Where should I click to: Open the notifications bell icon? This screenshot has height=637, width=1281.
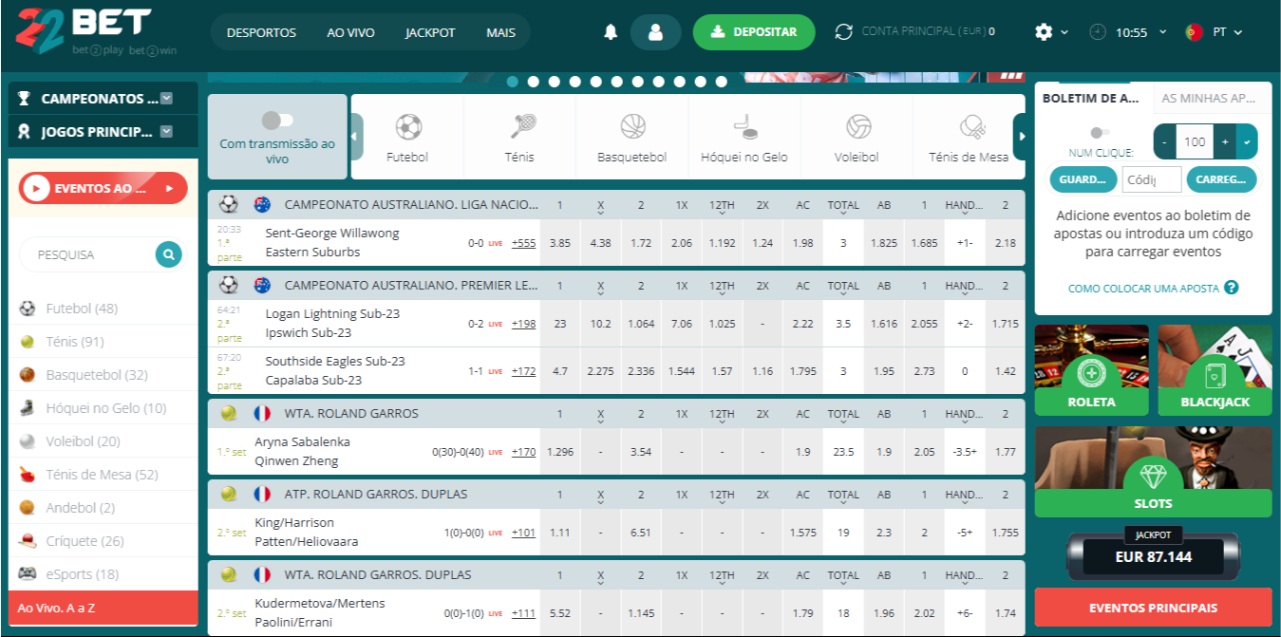click(x=613, y=31)
